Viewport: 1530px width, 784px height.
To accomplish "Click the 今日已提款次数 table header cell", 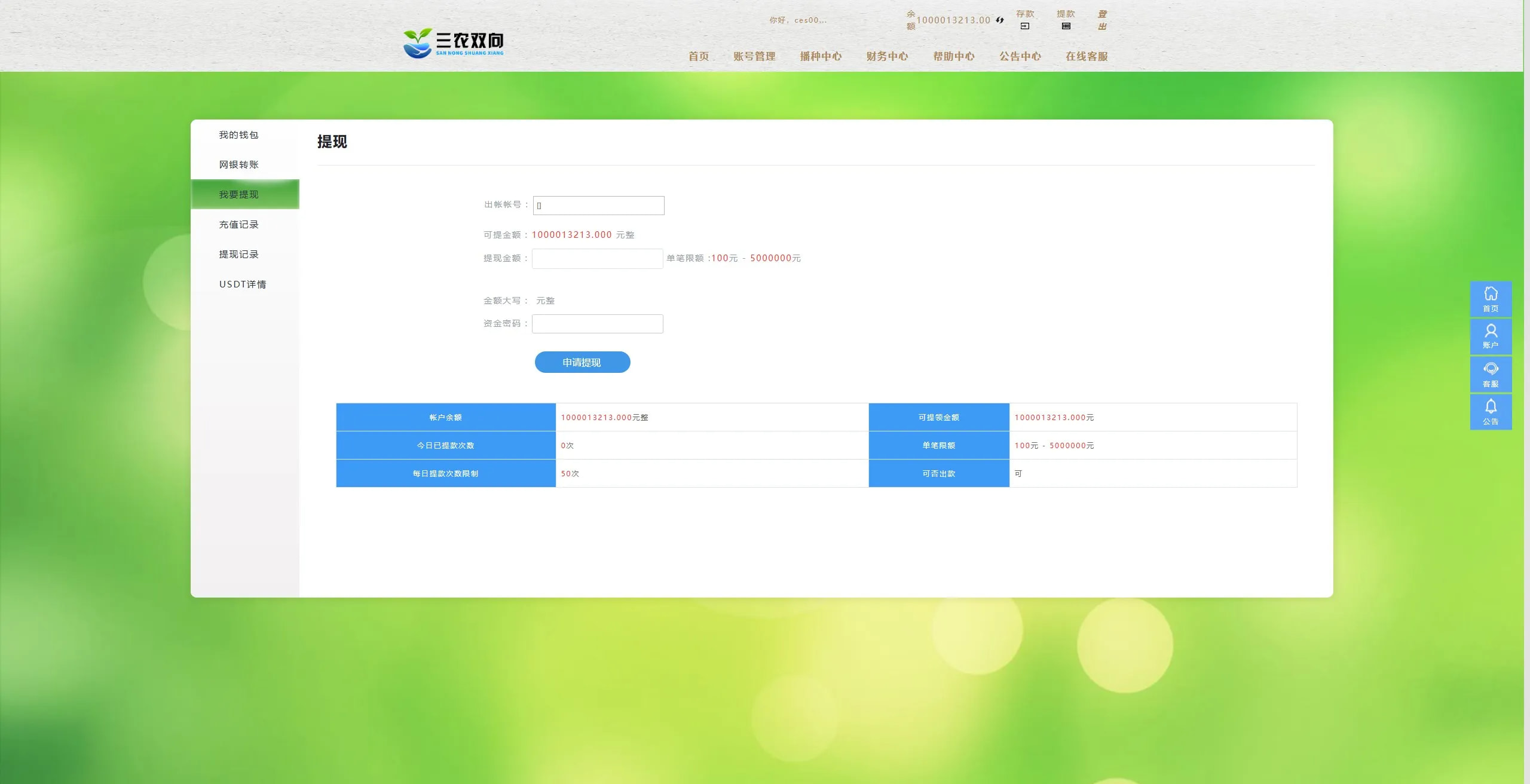I will [446, 445].
